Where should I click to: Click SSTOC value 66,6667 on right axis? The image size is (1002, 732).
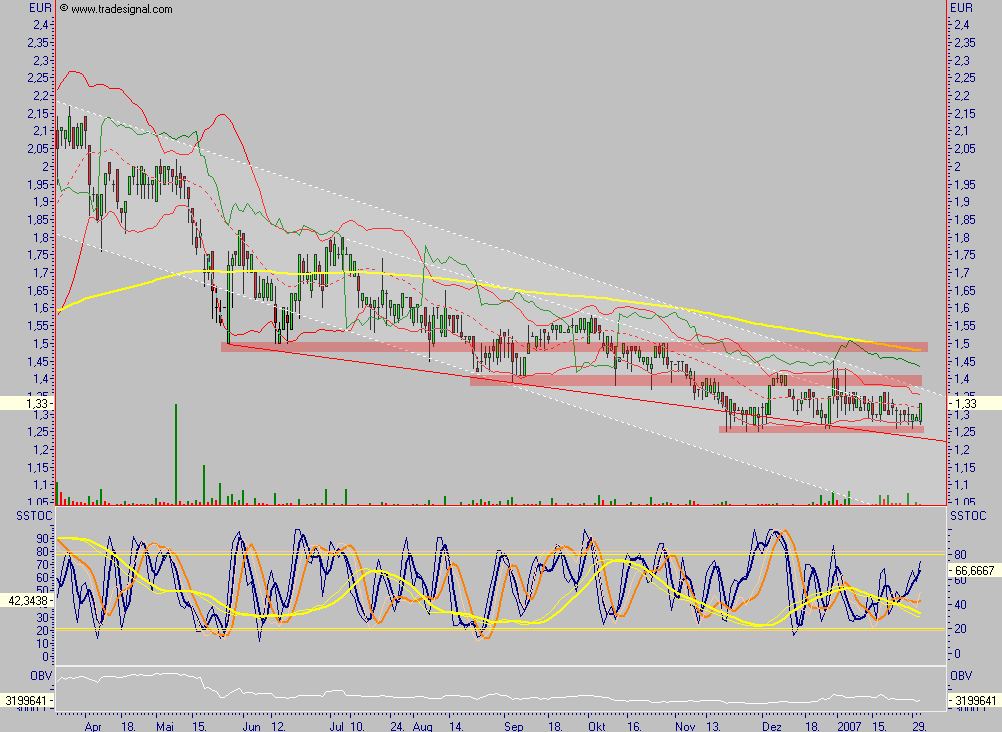pyautogui.click(x=975, y=570)
